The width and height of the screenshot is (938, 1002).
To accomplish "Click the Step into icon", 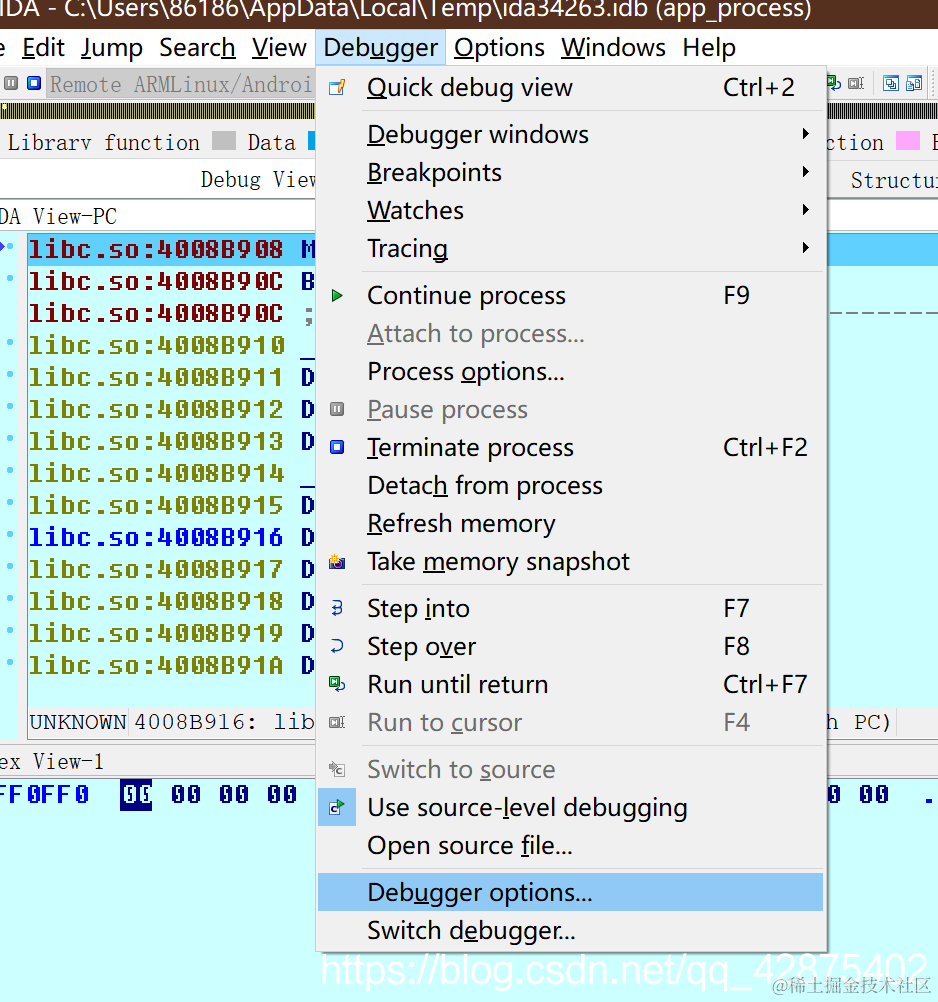I will point(337,608).
